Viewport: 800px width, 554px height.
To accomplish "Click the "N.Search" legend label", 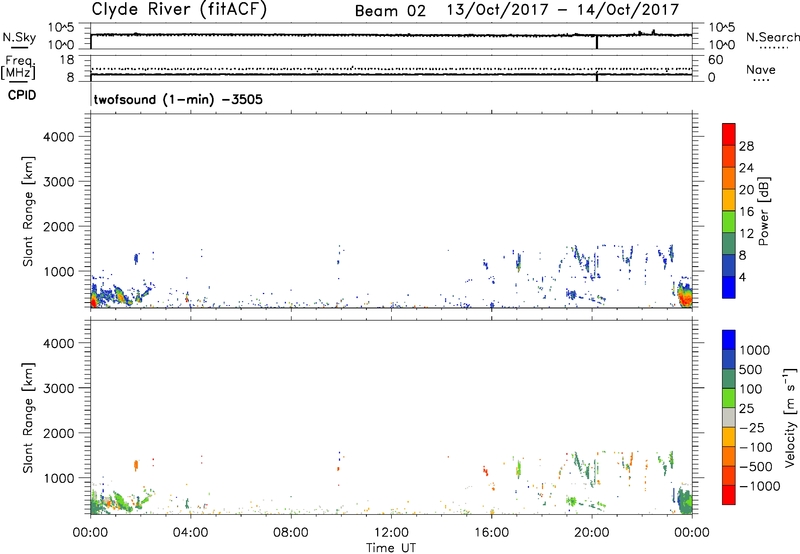I will pos(772,37).
